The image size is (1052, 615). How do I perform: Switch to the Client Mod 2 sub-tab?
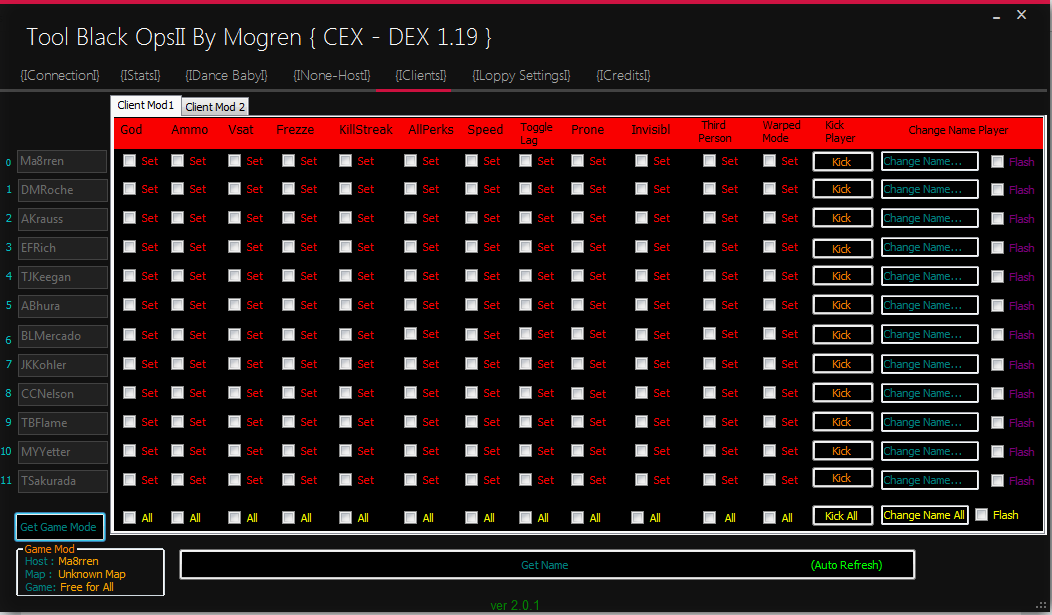point(215,107)
